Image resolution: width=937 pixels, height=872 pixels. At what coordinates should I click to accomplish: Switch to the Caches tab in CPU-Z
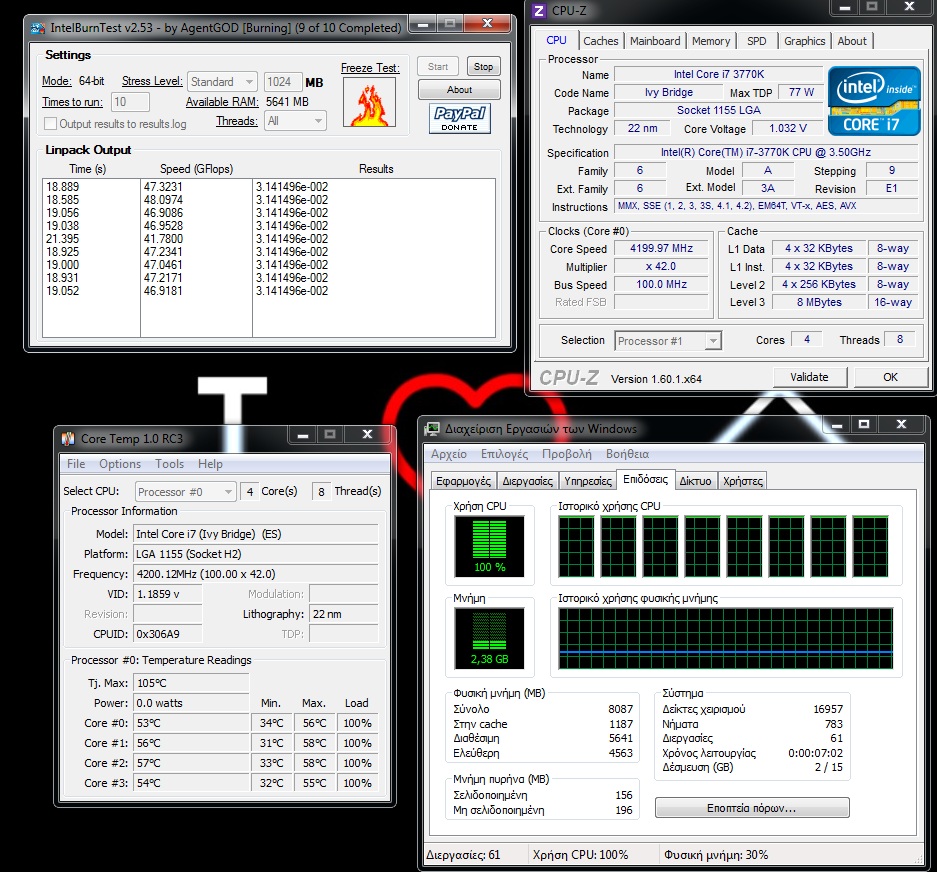(601, 41)
